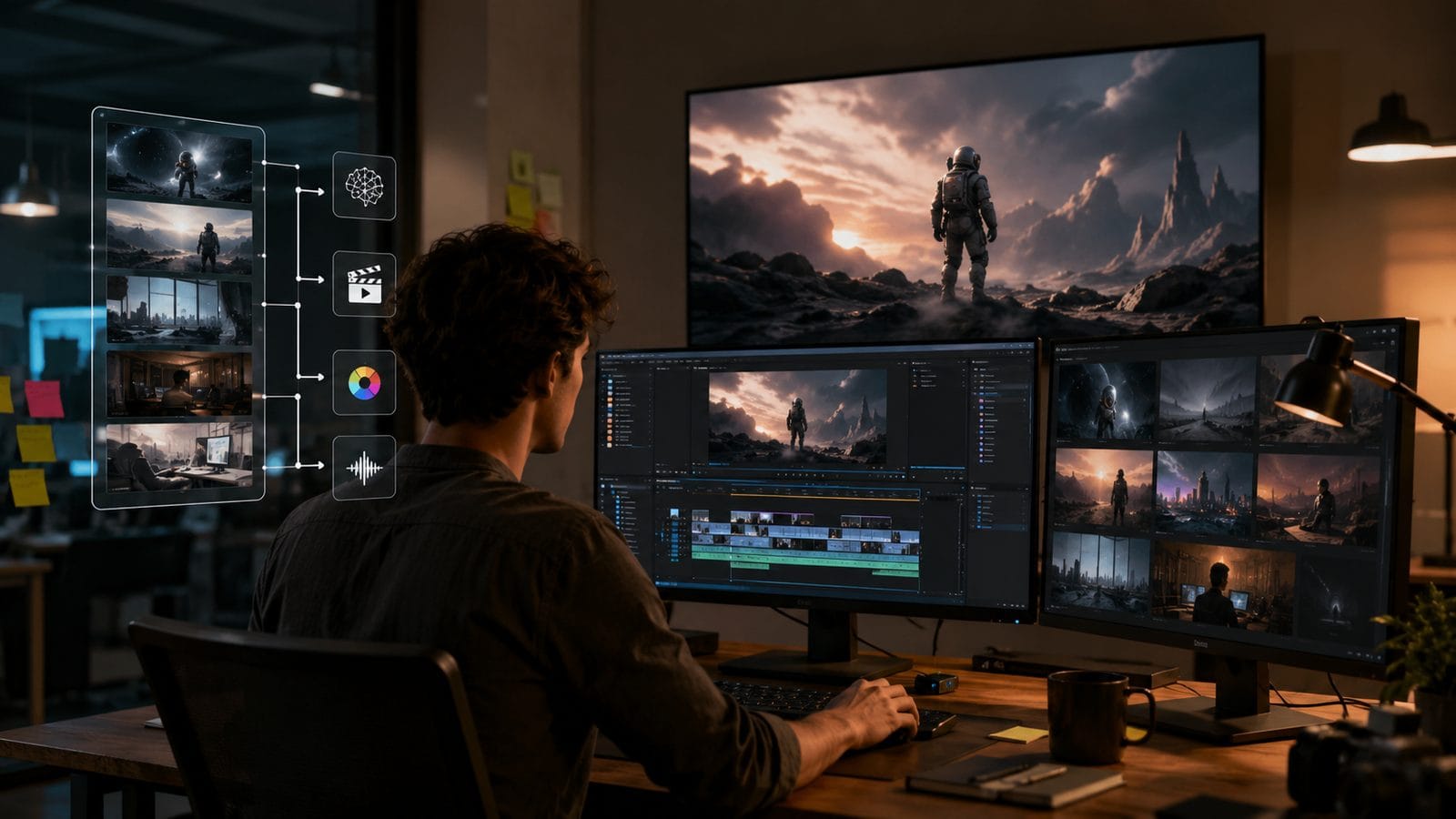
Task: Select the right-side clip pair on top track
Action: coord(866,521)
